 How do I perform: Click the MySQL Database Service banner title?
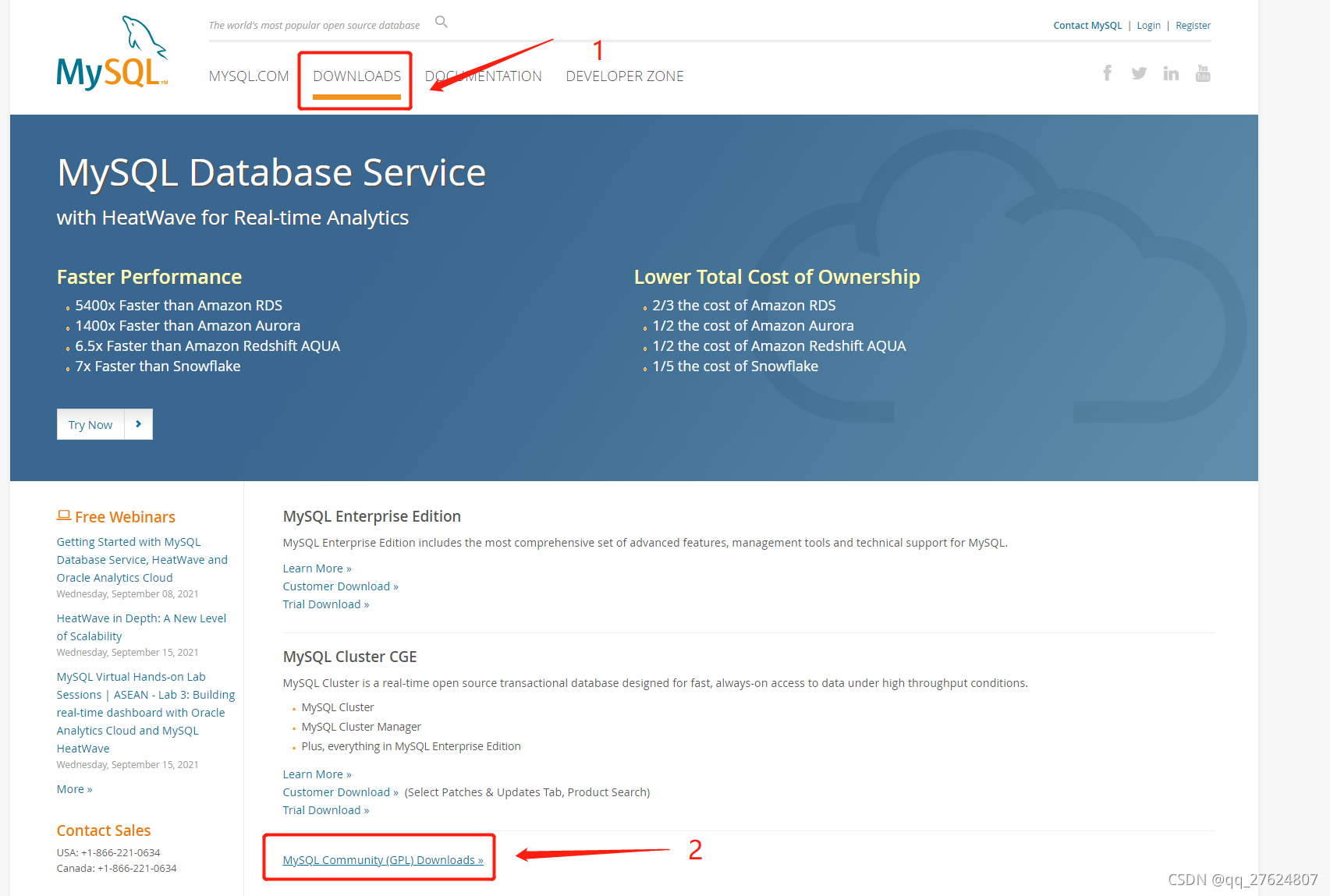271,173
